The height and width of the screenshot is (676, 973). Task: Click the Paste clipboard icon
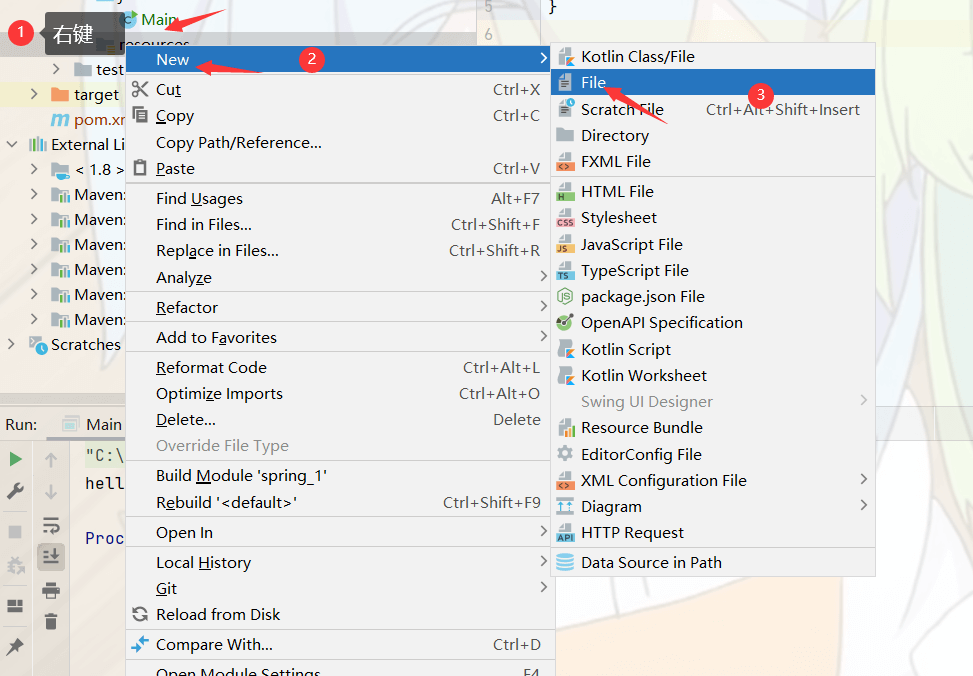click(140, 168)
